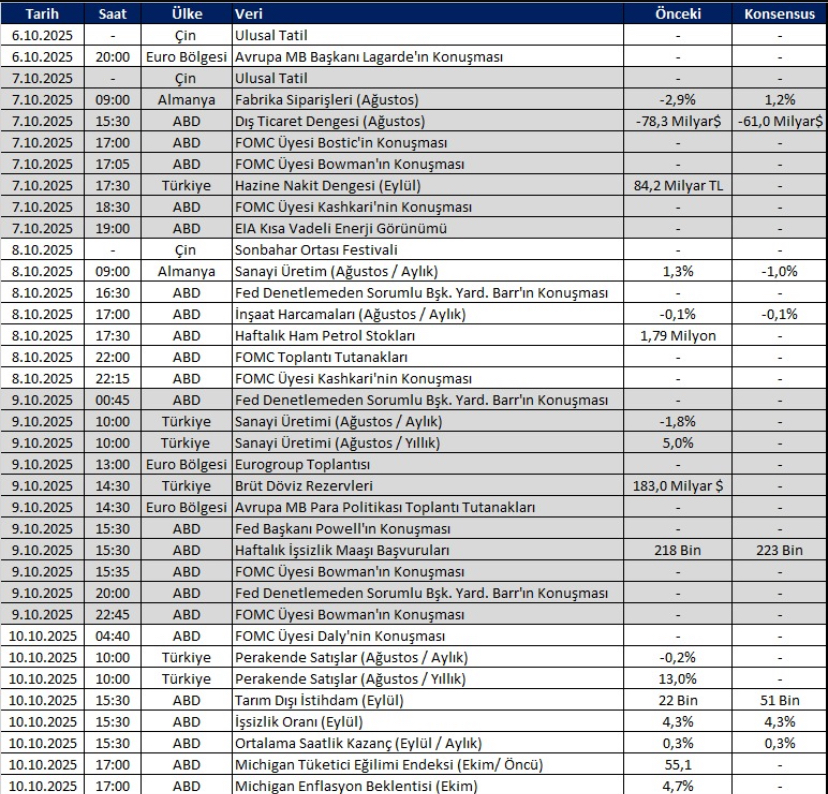The width and height of the screenshot is (828, 794).
Task: Select the 84,2 Milyar TL value
Action: coord(678,185)
